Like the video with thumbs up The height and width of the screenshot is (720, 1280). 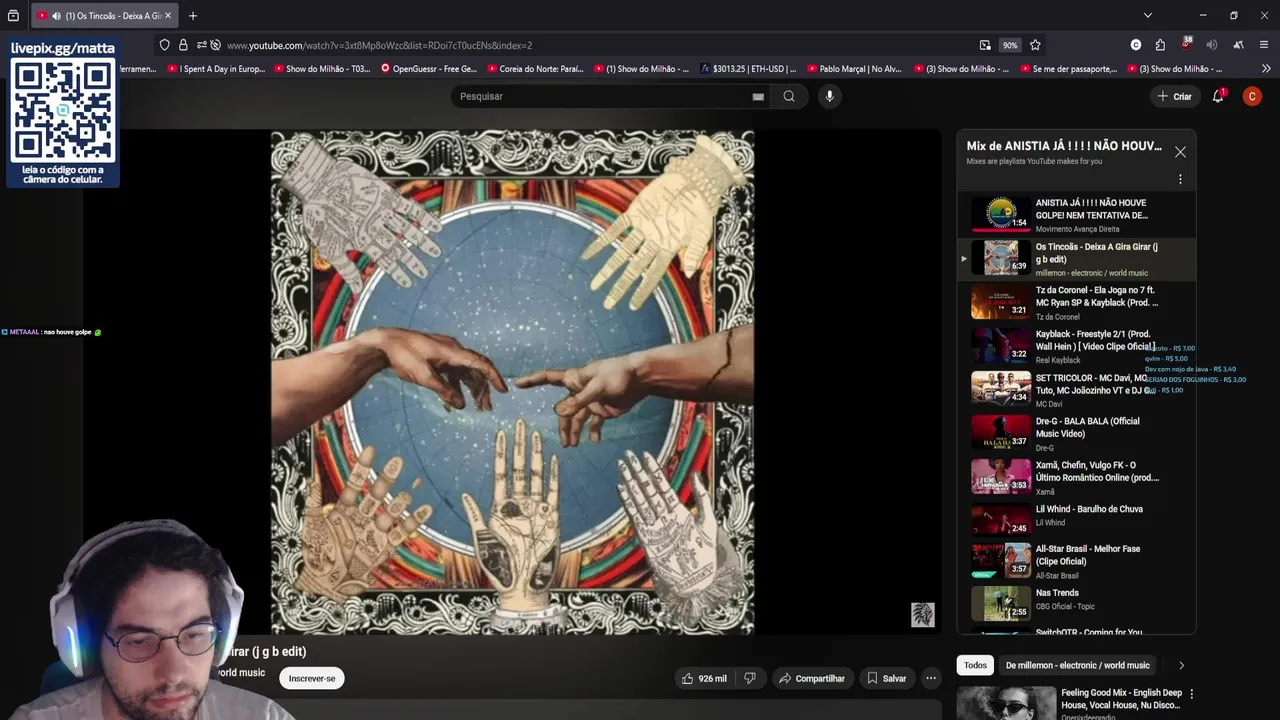point(704,678)
